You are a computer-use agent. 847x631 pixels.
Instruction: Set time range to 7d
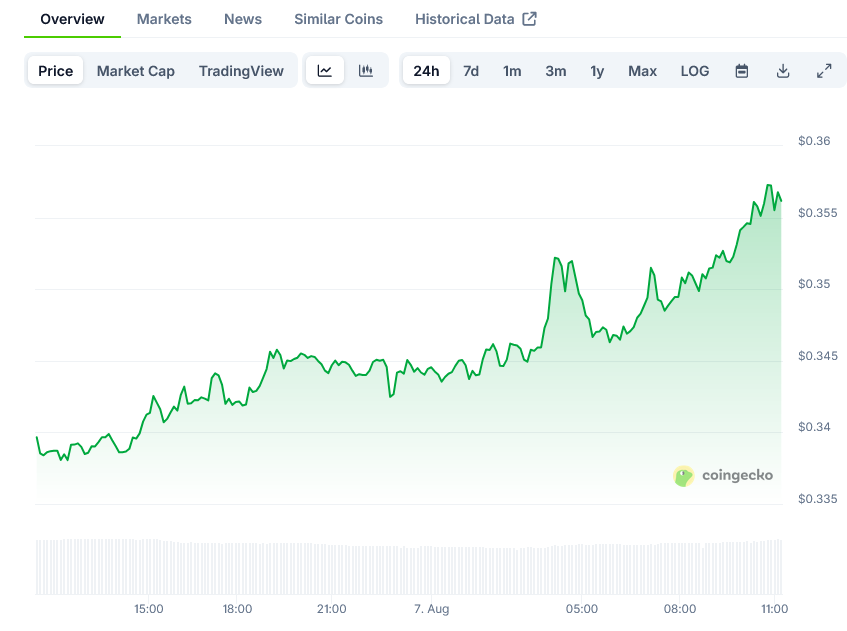point(471,71)
